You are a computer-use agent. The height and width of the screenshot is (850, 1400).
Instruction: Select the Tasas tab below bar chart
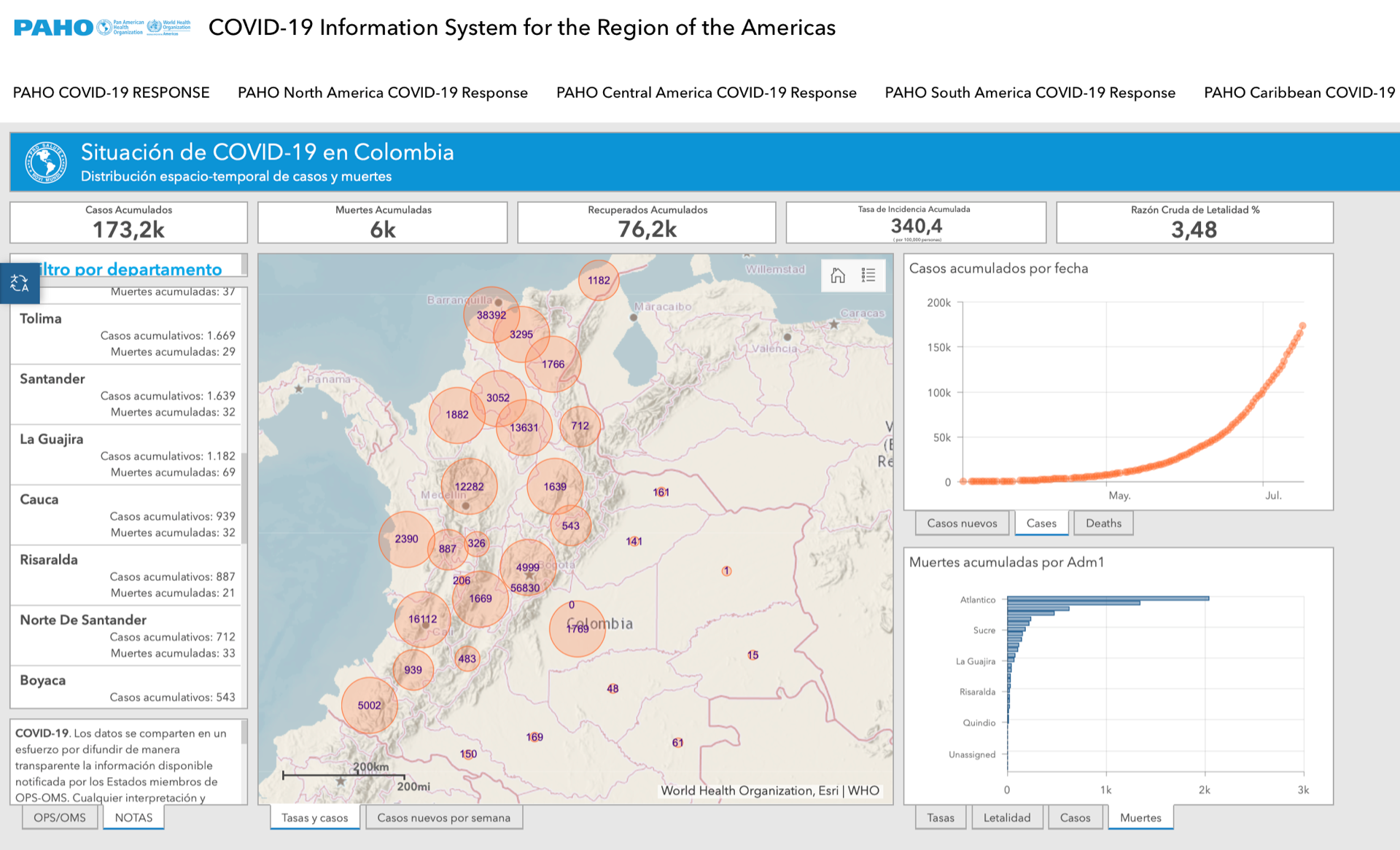[x=940, y=817]
